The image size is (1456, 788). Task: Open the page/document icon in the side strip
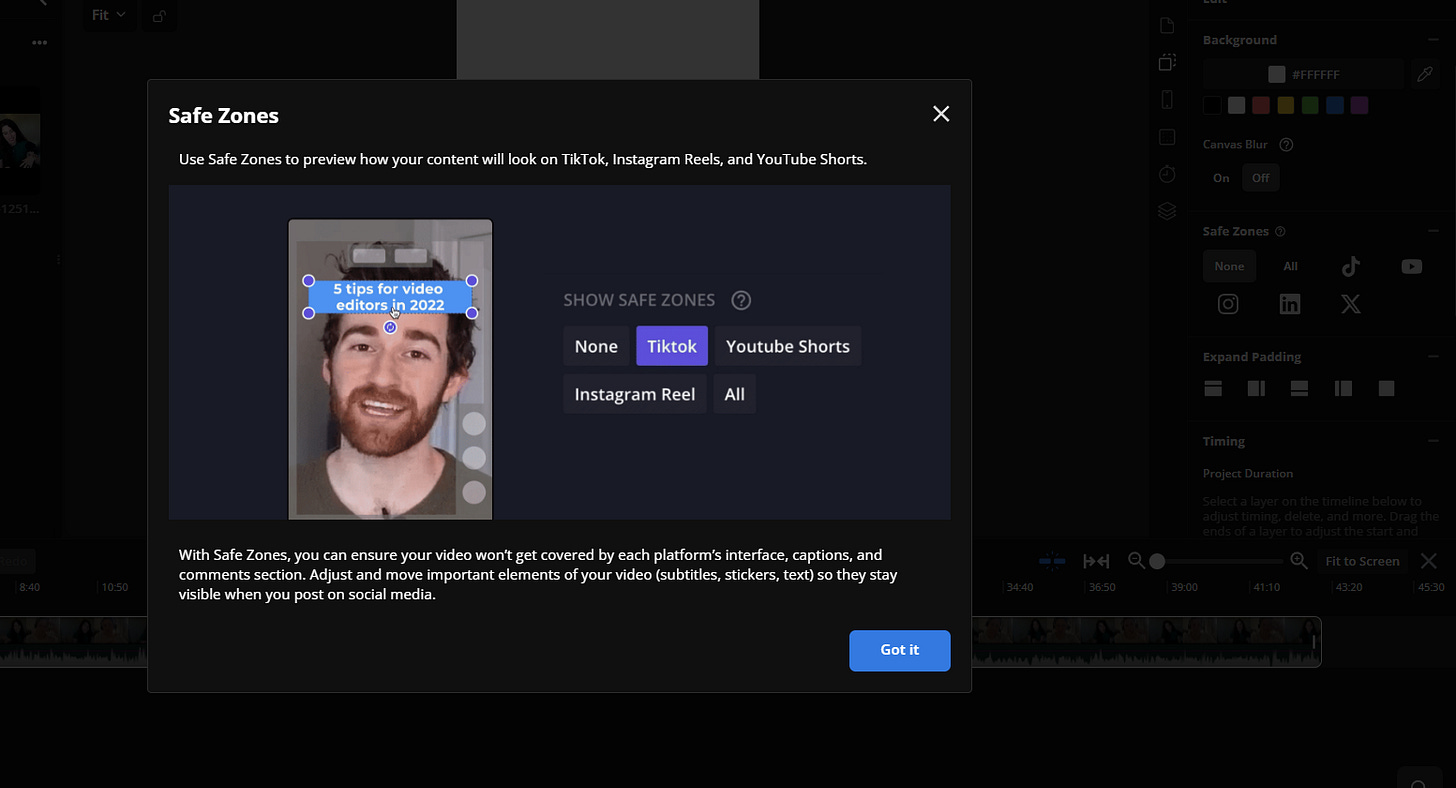tap(1167, 25)
